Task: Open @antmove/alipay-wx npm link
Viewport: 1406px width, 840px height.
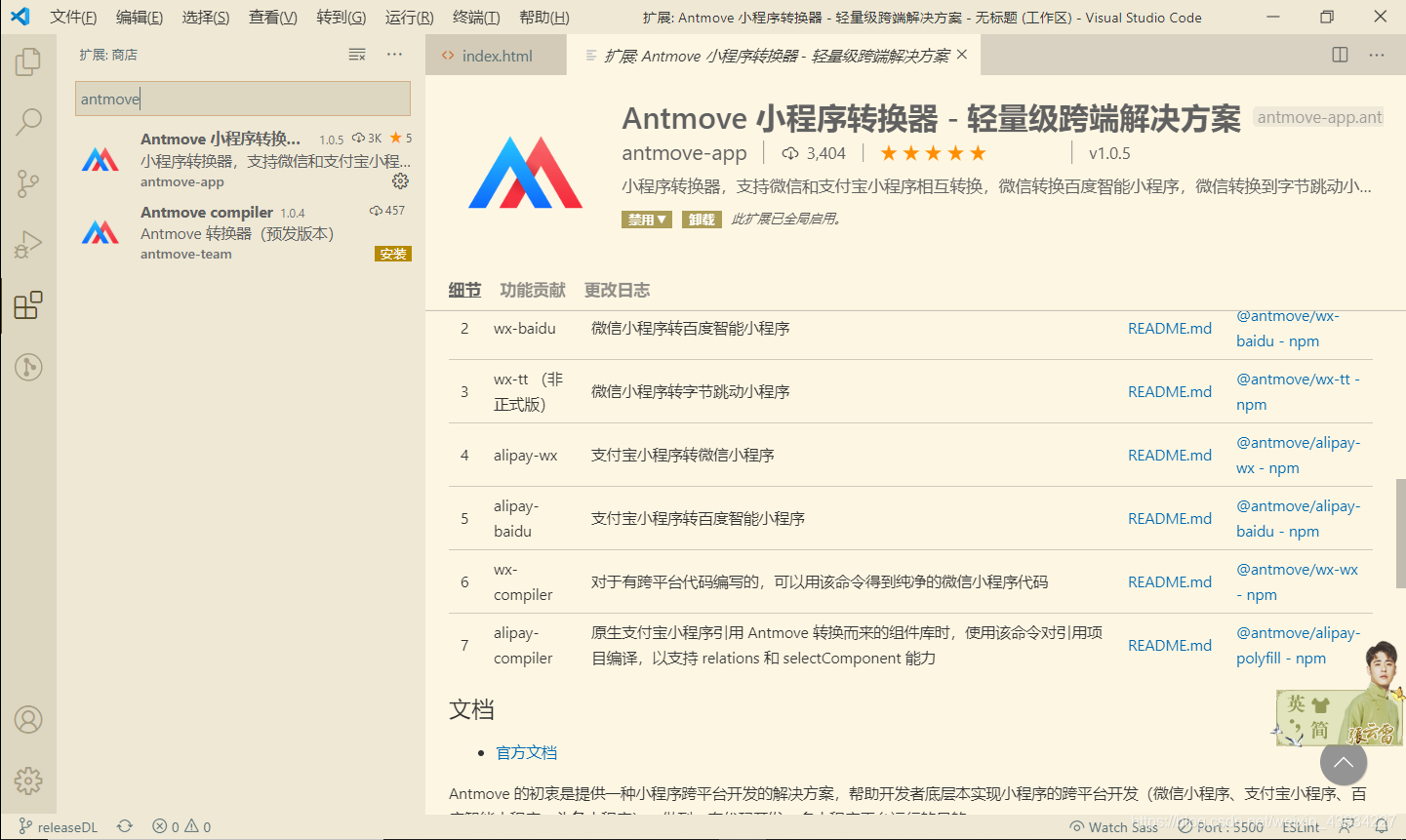Action: [1298, 455]
